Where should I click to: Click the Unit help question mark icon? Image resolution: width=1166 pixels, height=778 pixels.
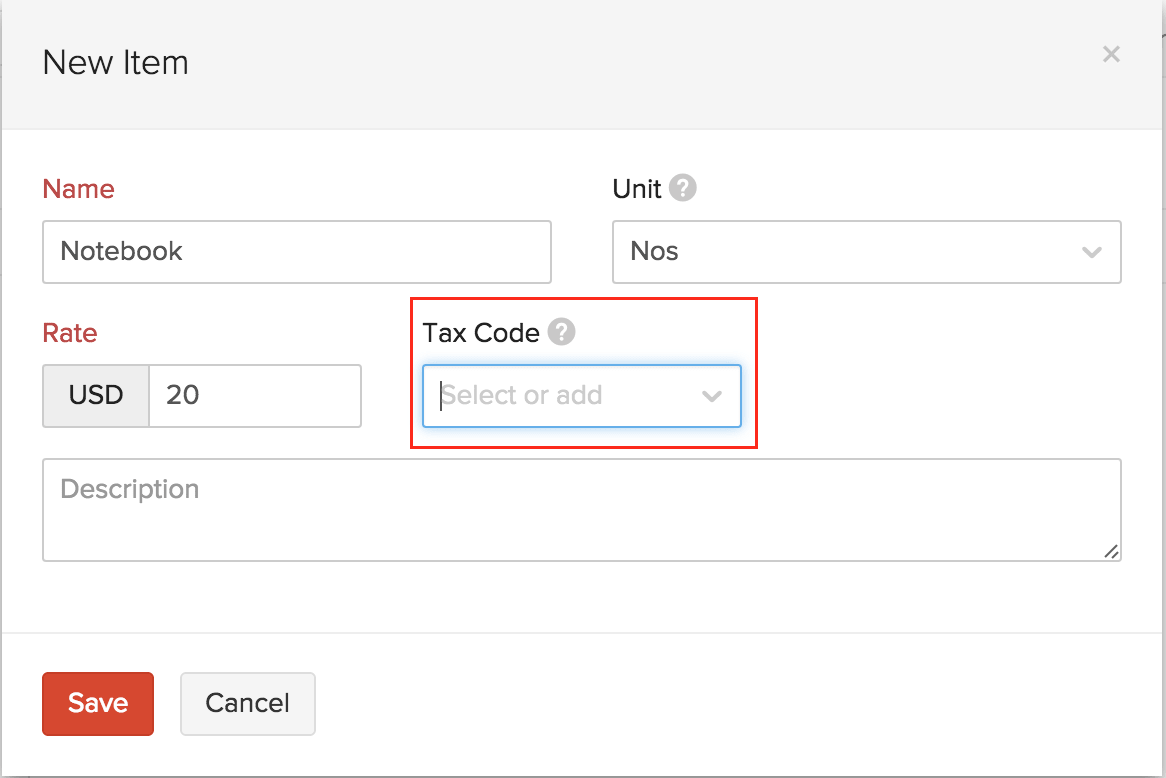pos(683,188)
